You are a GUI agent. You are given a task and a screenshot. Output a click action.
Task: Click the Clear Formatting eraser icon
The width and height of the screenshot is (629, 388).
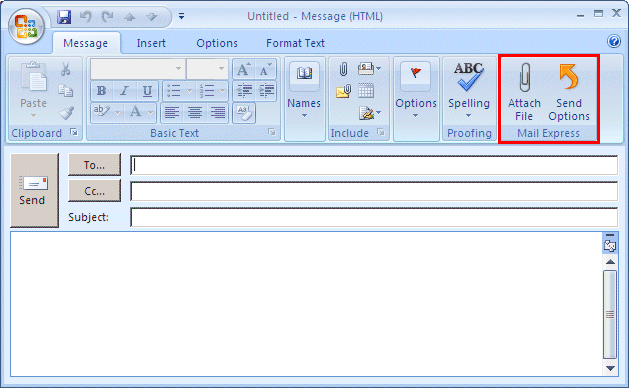click(243, 113)
